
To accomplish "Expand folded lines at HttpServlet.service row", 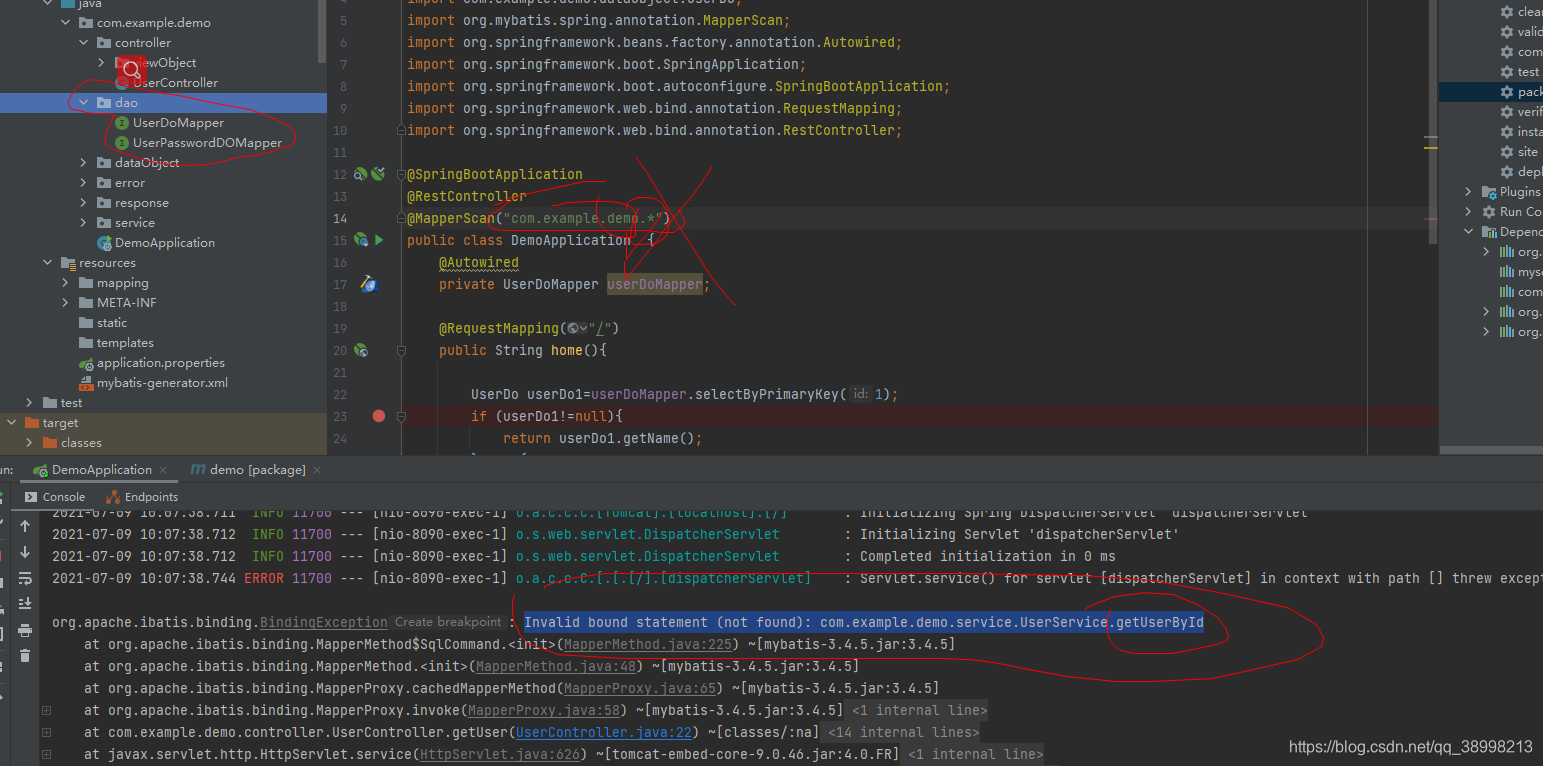I will pyautogui.click(x=46, y=754).
